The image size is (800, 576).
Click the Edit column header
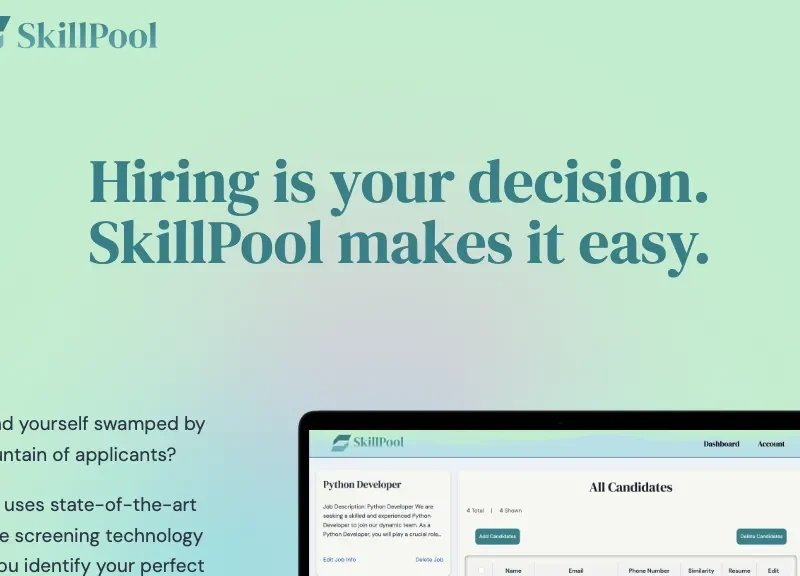[x=773, y=571]
